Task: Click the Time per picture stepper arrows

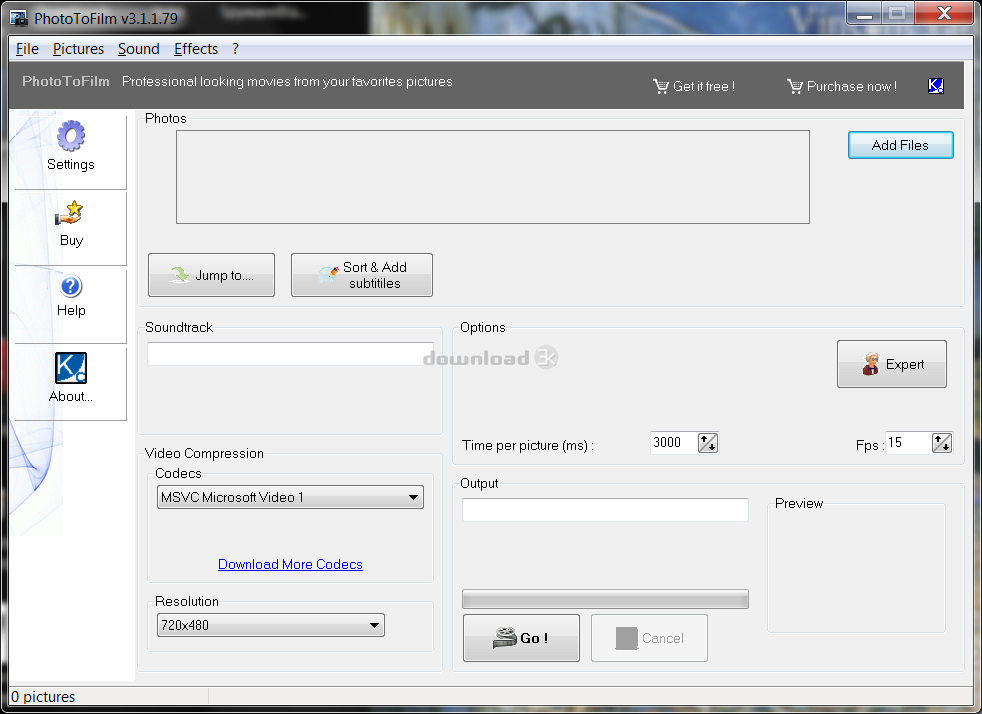Action: point(708,443)
